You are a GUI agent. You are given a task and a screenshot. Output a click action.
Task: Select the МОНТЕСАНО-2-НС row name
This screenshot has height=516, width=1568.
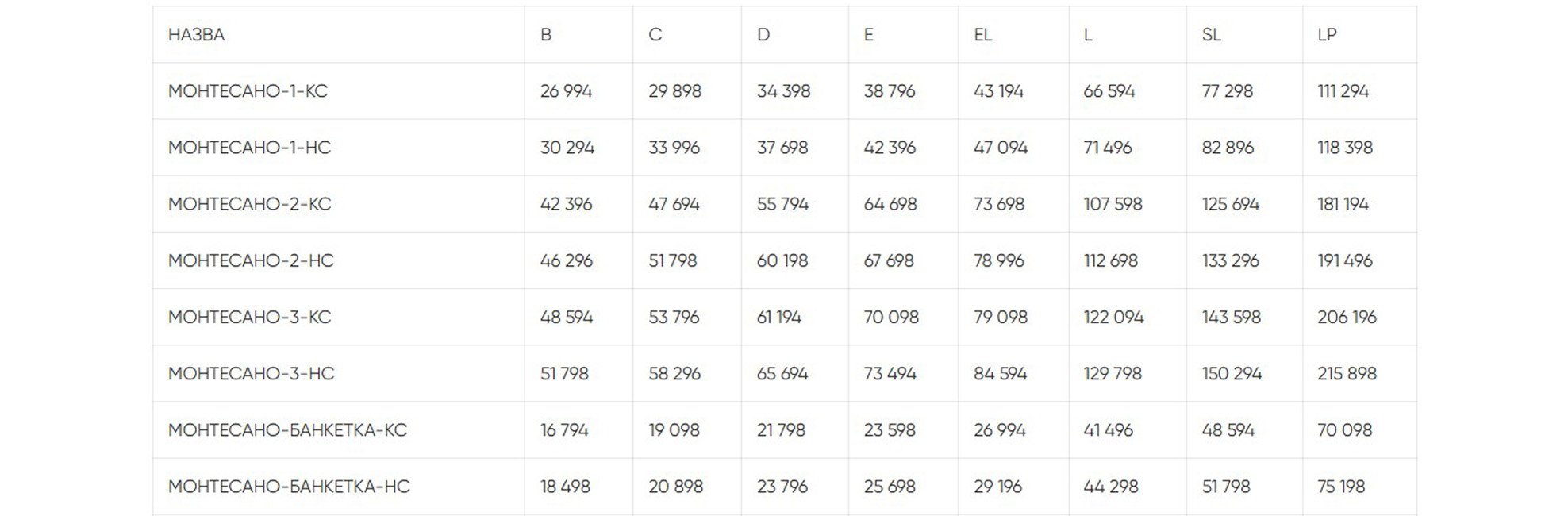[251, 260]
